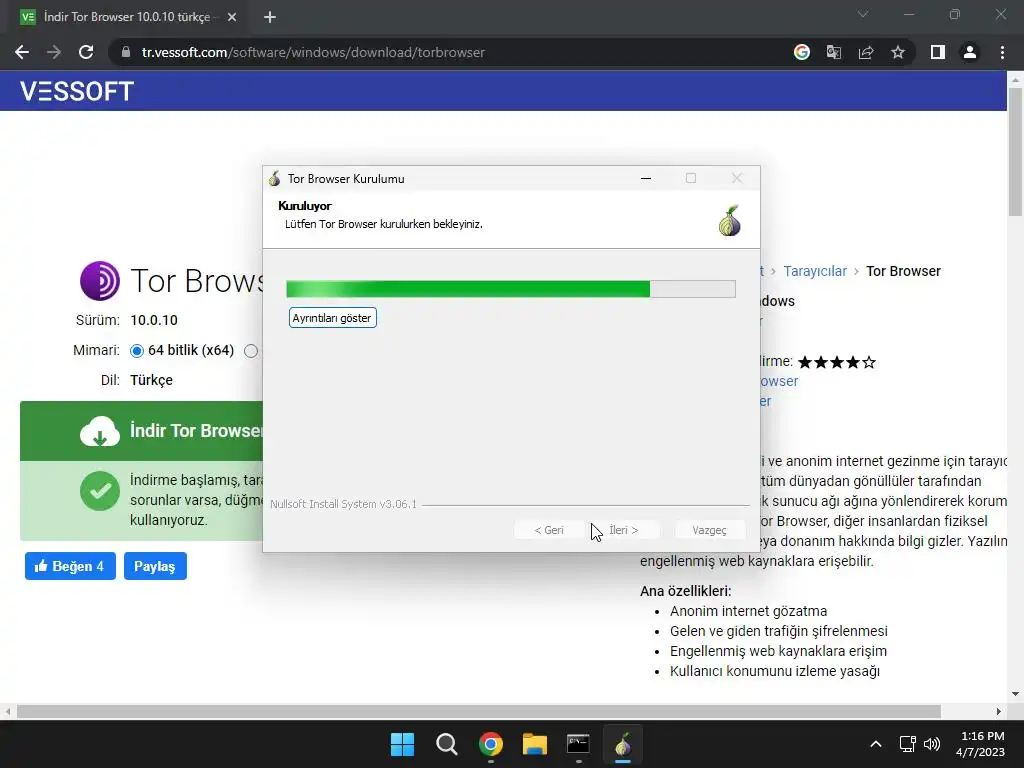View site information via the padlock icon
The width and height of the screenshot is (1024, 768).
pos(126,52)
